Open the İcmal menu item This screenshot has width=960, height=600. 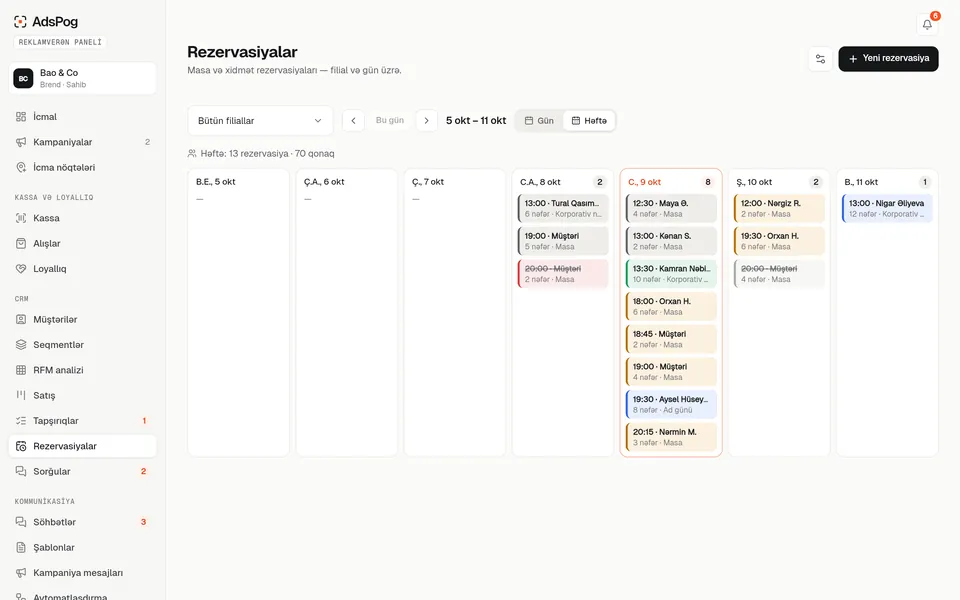click(x=82, y=116)
